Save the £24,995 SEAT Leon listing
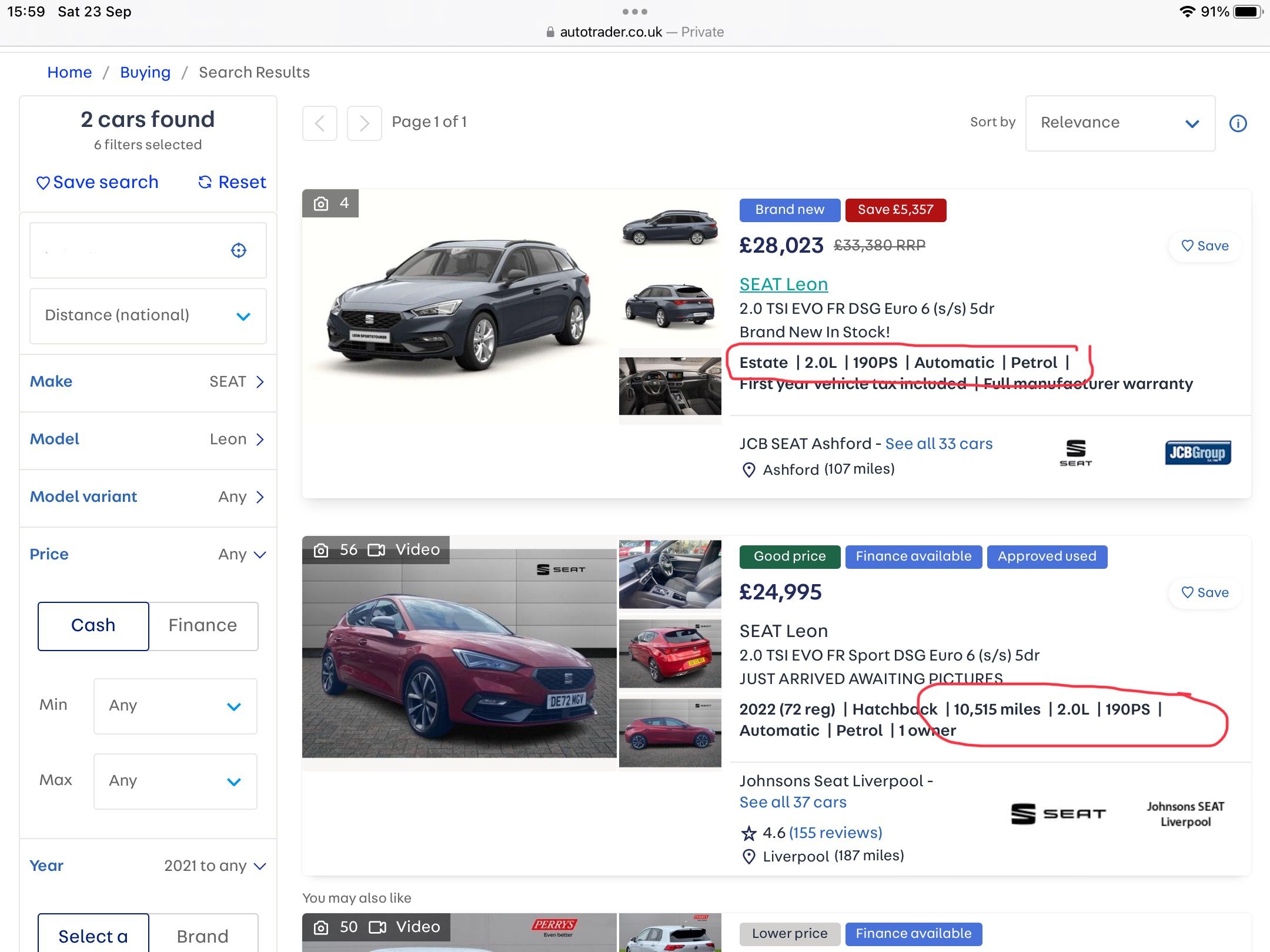 tap(1205, 592)
